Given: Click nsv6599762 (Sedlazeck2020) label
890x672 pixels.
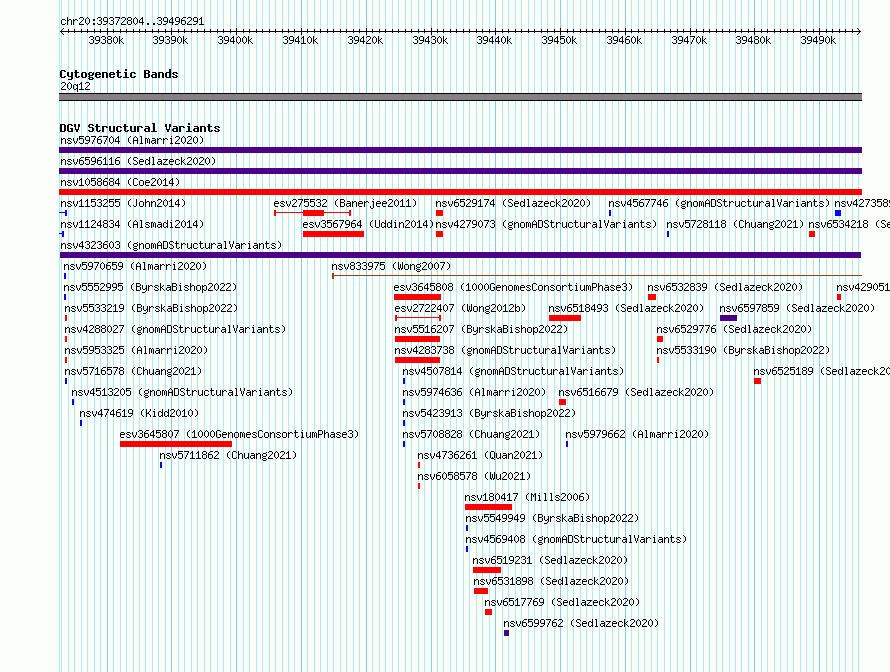Looking at the screenshot, I should tap(581, 623).
